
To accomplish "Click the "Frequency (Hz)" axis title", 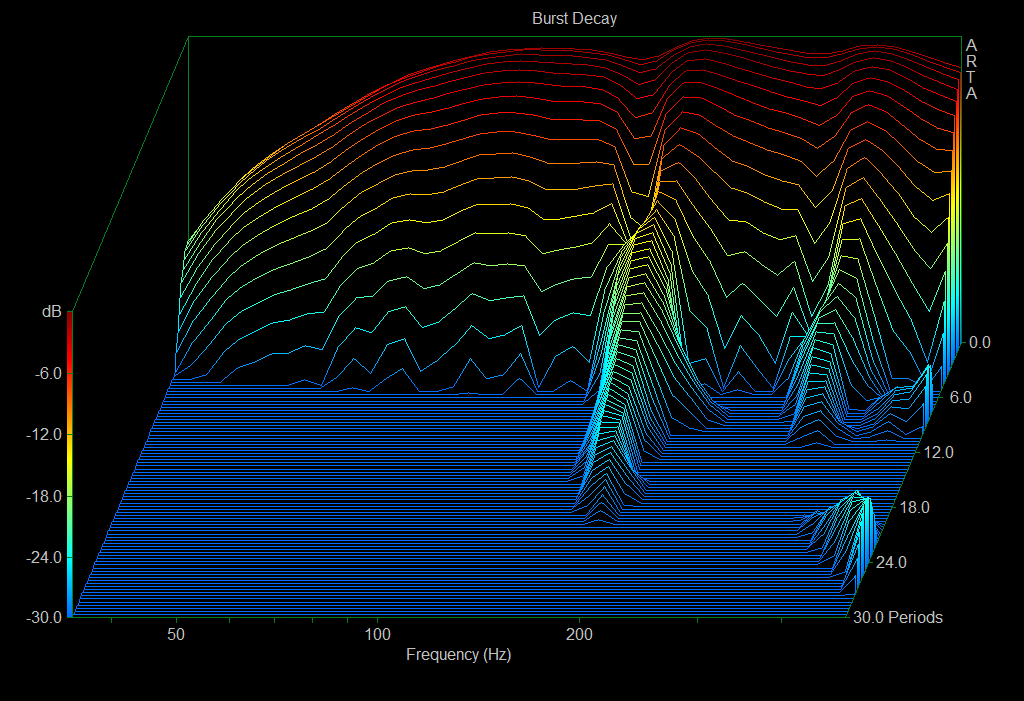I will [458, 655].
